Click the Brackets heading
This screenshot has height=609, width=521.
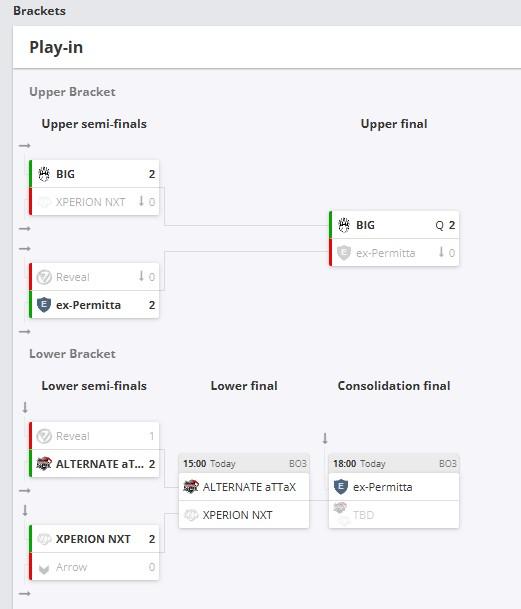point(39,10)
